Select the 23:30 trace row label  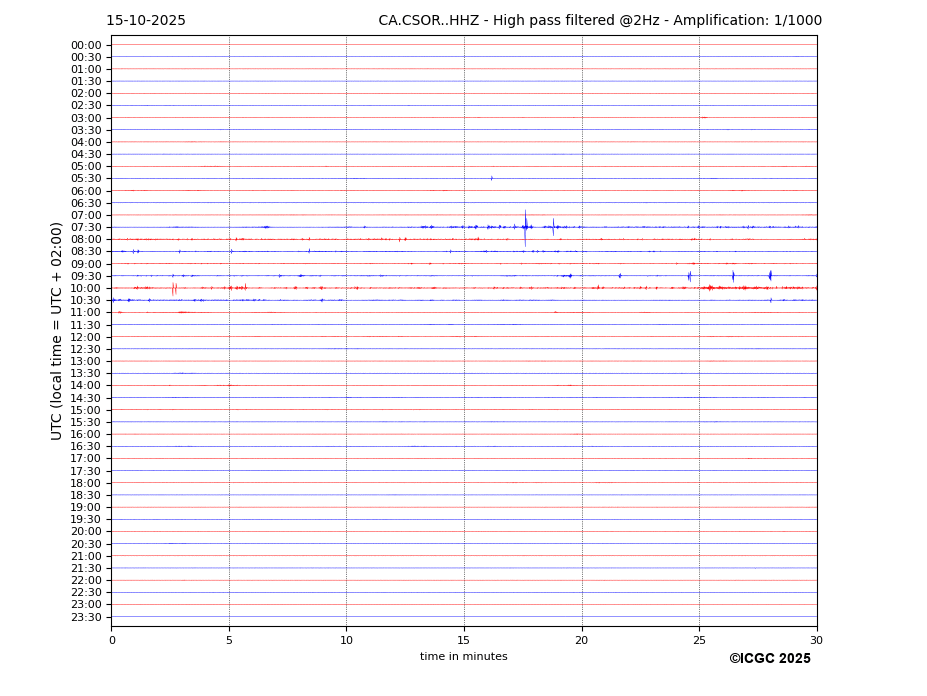click(x=86, y=617)
